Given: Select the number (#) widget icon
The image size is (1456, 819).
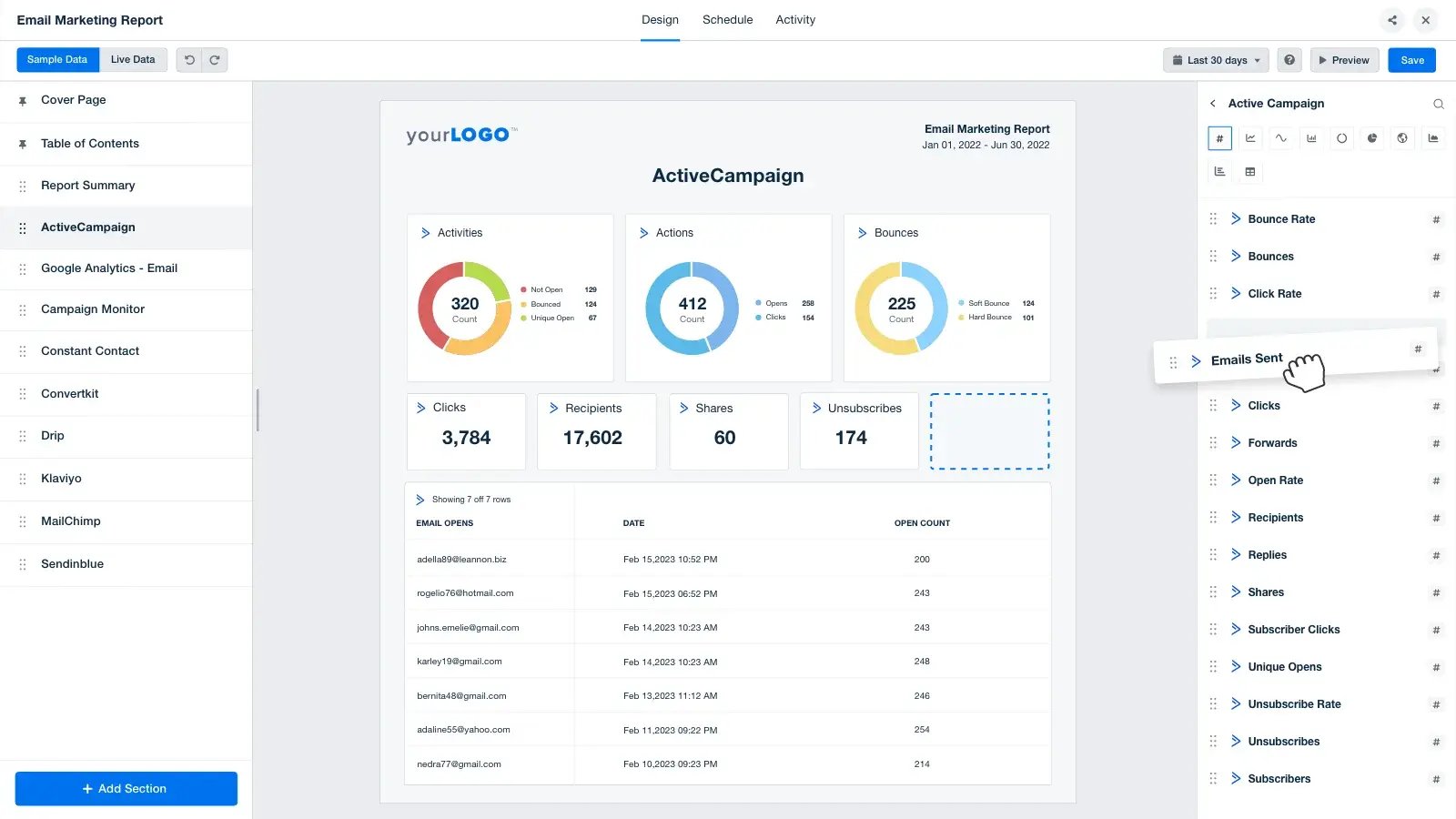Looking at the screenshot, I should tap(1219, 138).
